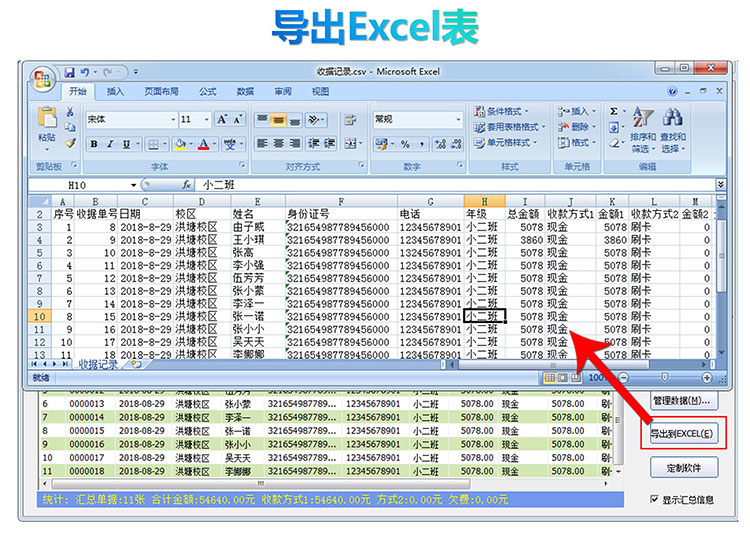This screenshot has width=750, height=552.
Task: Align text to bottom of cell
Action: click(295, 120)
